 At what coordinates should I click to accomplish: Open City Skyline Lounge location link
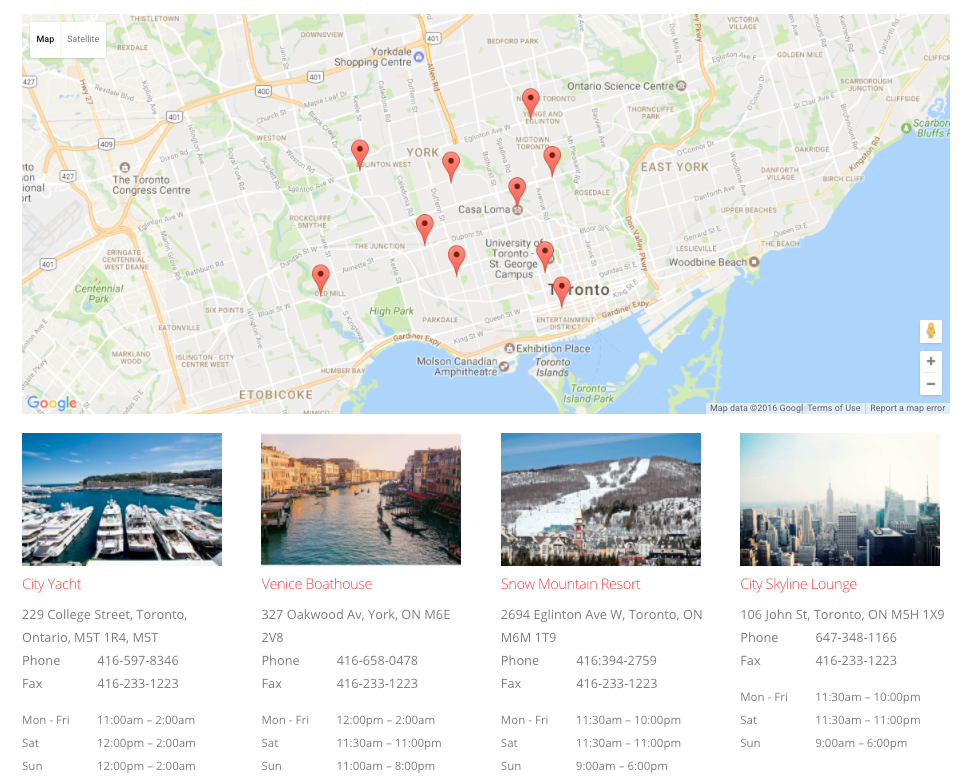pos(798,584)
